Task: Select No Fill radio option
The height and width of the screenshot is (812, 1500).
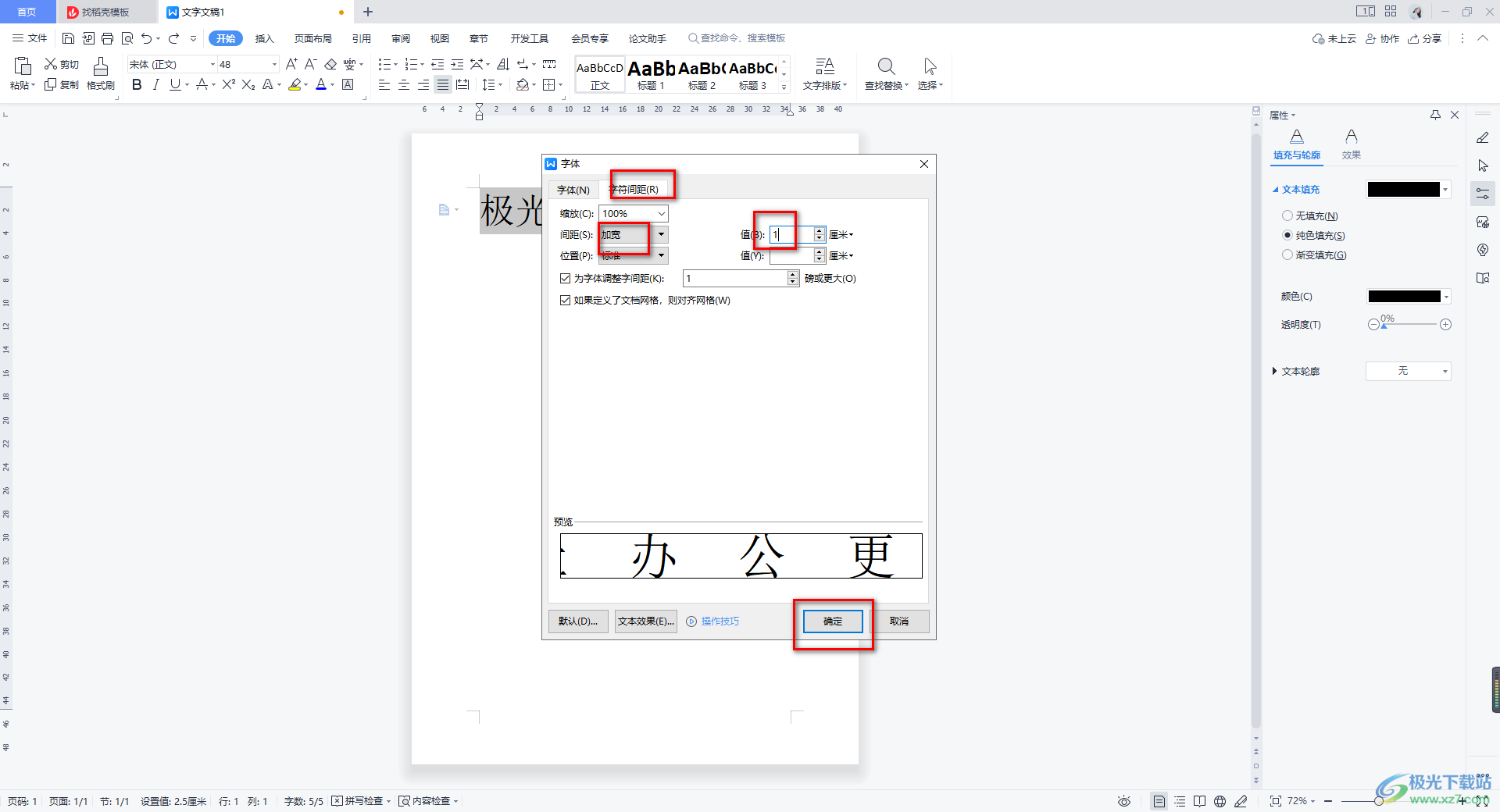Action: click(x=1287, y=215)
